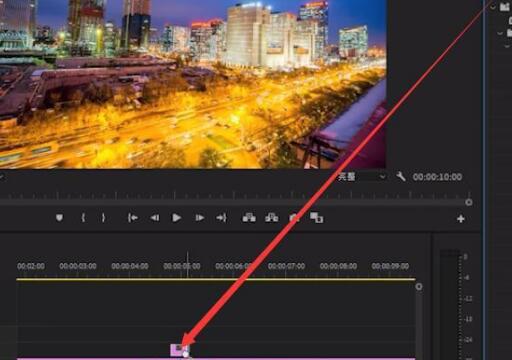Open monitor settings via wrench icon
Screen dimensions: 512x360
[401, 177]
